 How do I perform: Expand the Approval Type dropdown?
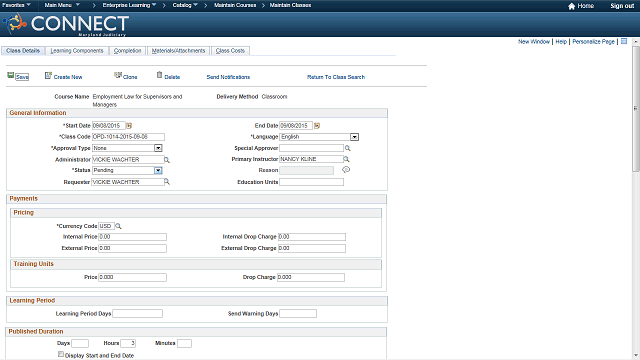[158, 148]
